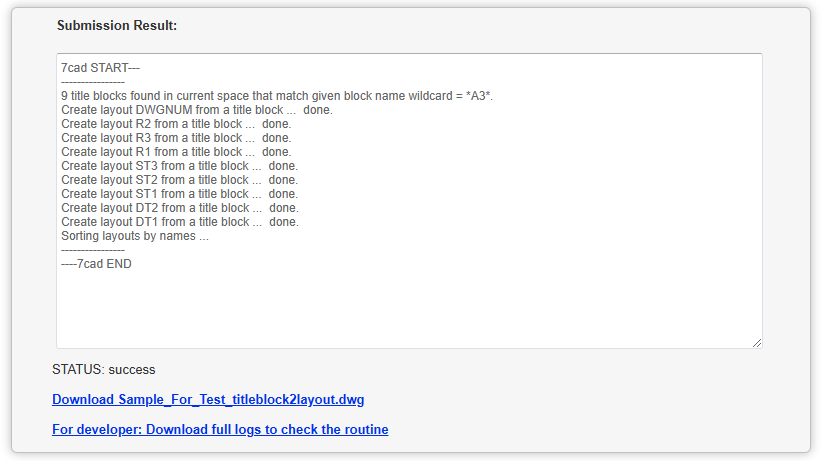Click the '9 title blocks found' line
Image resolution: width=822 pixels, height=461 pixels.
click(x=276, y=96)
